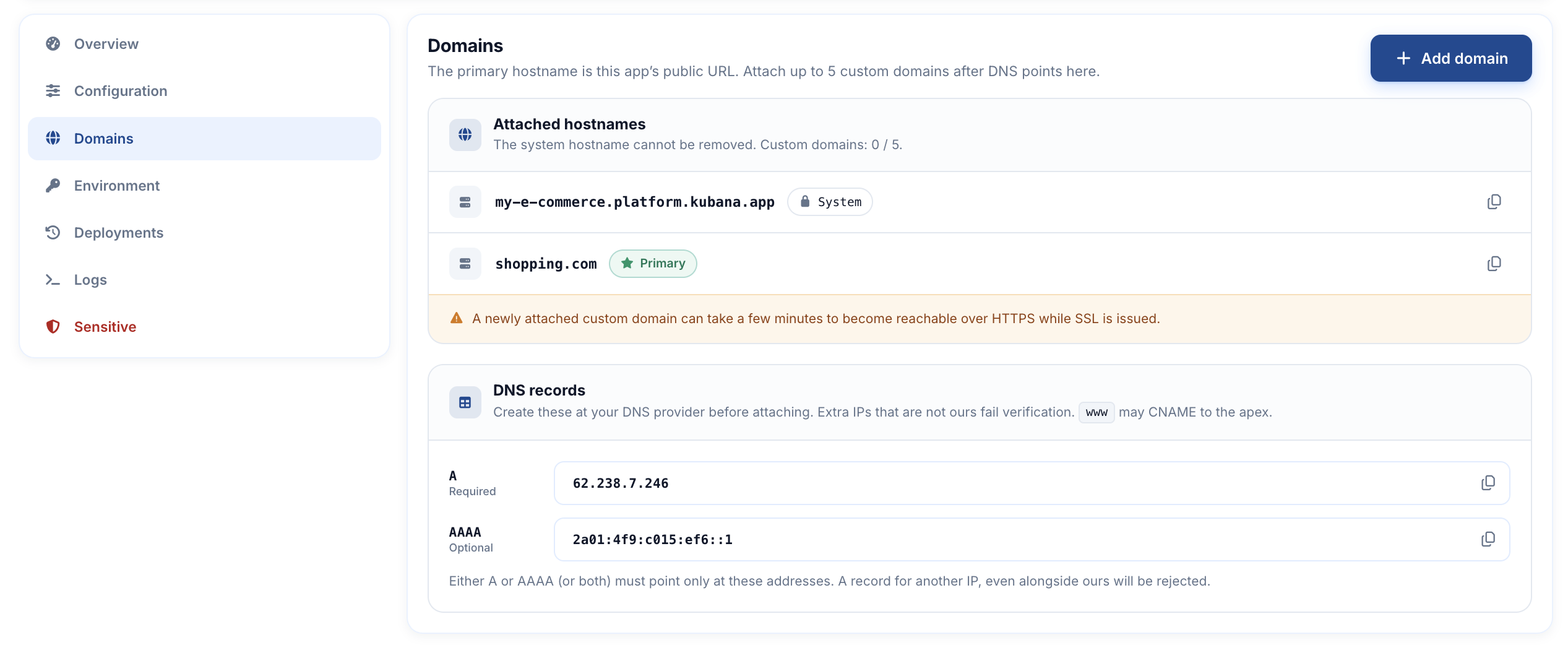Open the Overview sidebar item

point(204,44)
